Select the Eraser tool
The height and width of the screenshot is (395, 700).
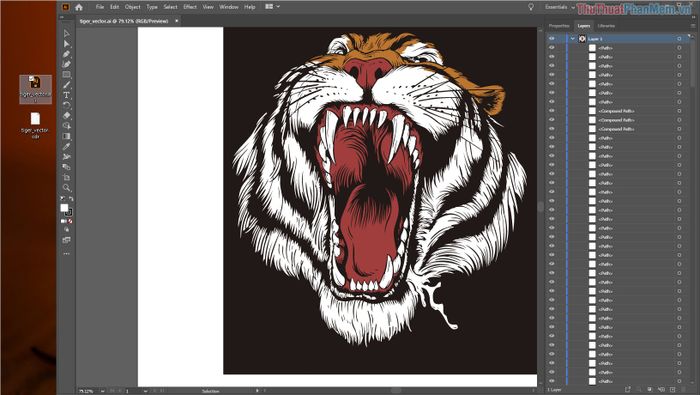[x=67, y=116]
